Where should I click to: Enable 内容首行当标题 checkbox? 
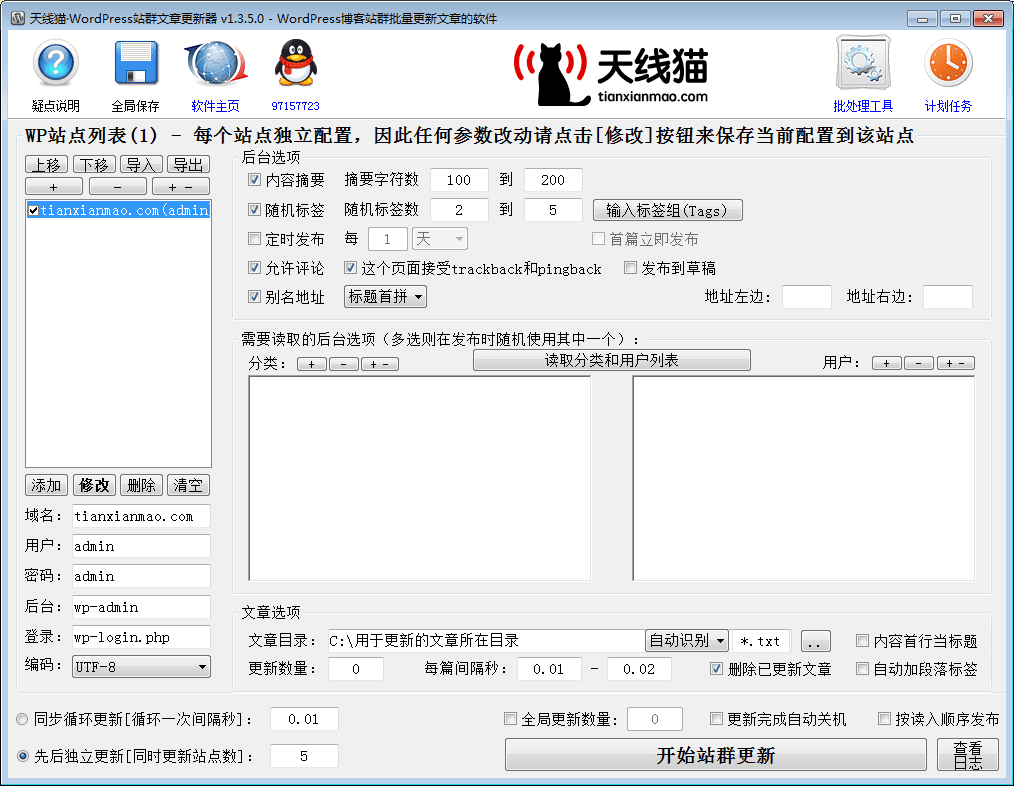click(862, 640)
